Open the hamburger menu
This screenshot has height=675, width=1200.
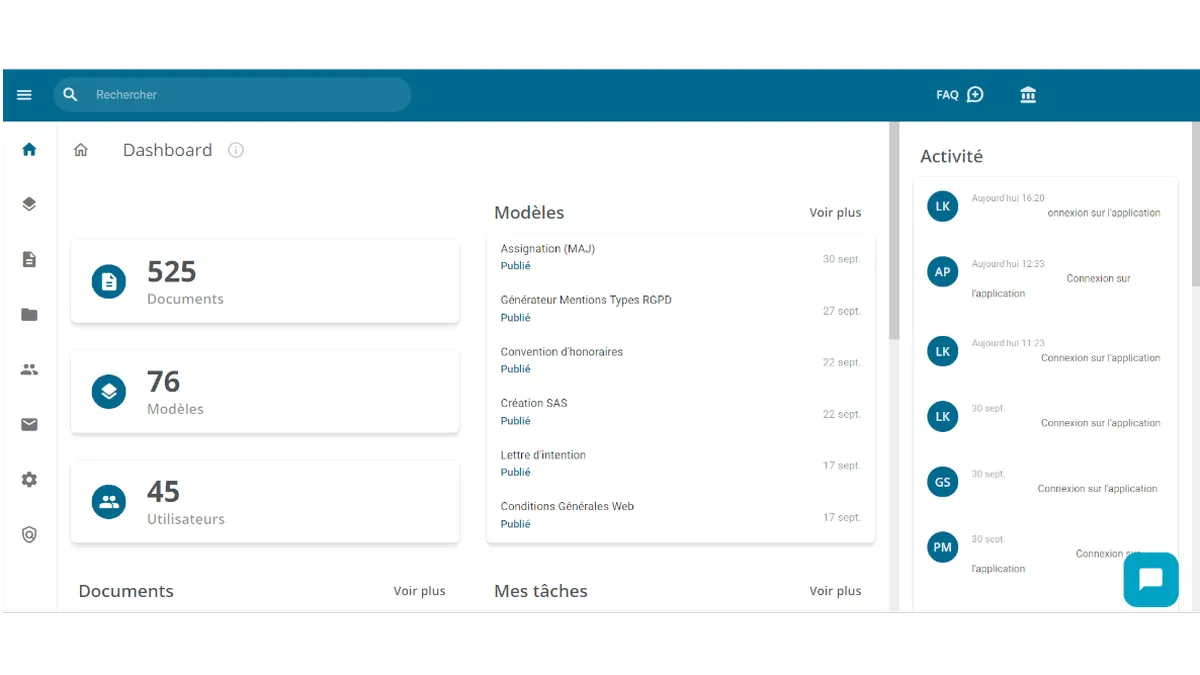[25, 95]
